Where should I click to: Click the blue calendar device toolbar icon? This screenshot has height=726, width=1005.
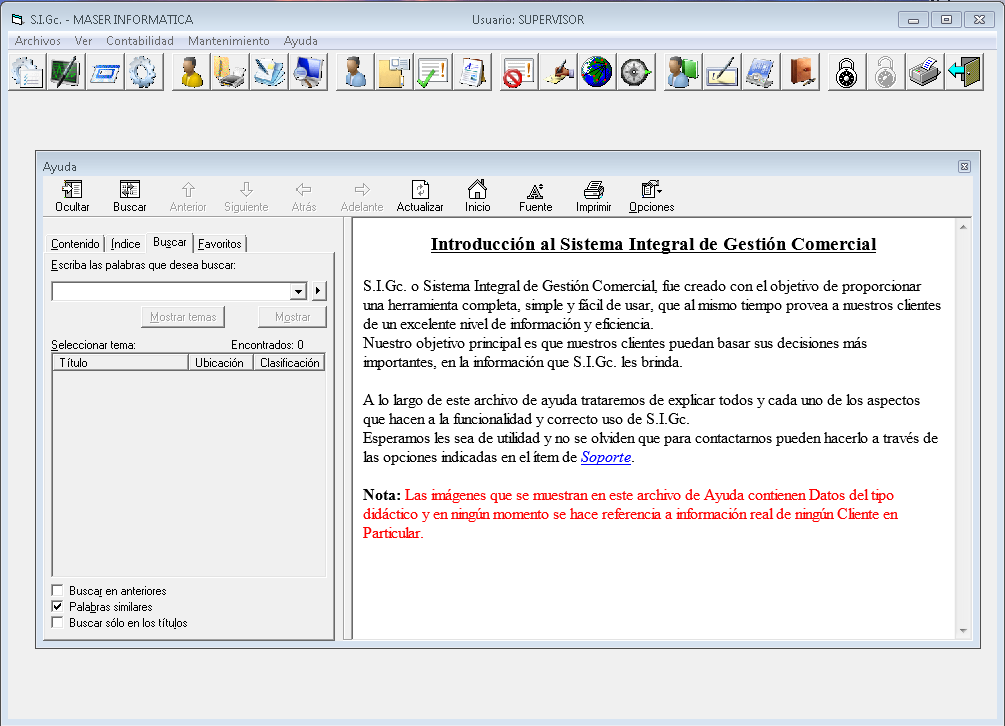[761, 72]
